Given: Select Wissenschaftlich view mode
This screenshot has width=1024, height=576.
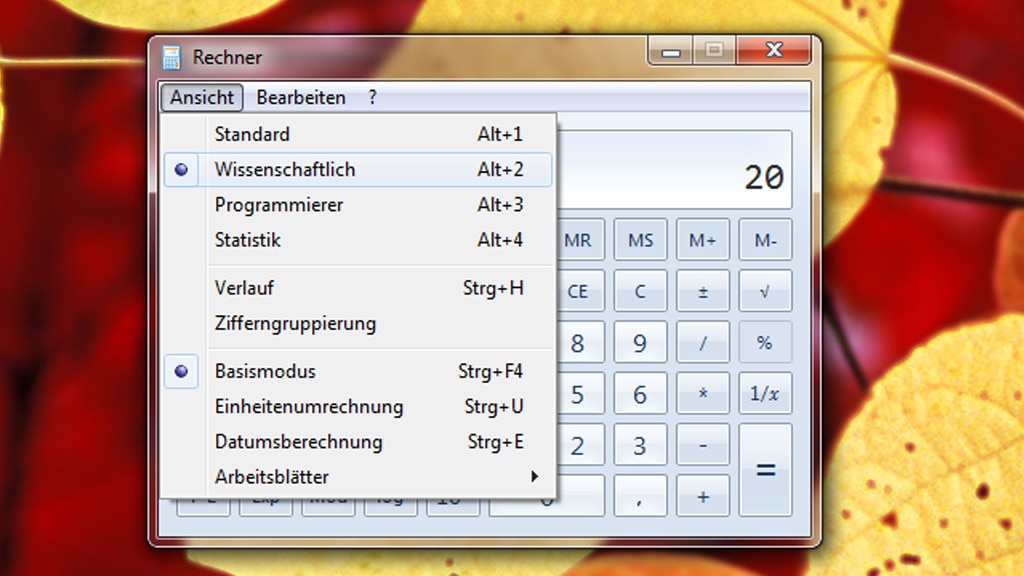Looking at the screenshot, I should [x=284, y=170].
